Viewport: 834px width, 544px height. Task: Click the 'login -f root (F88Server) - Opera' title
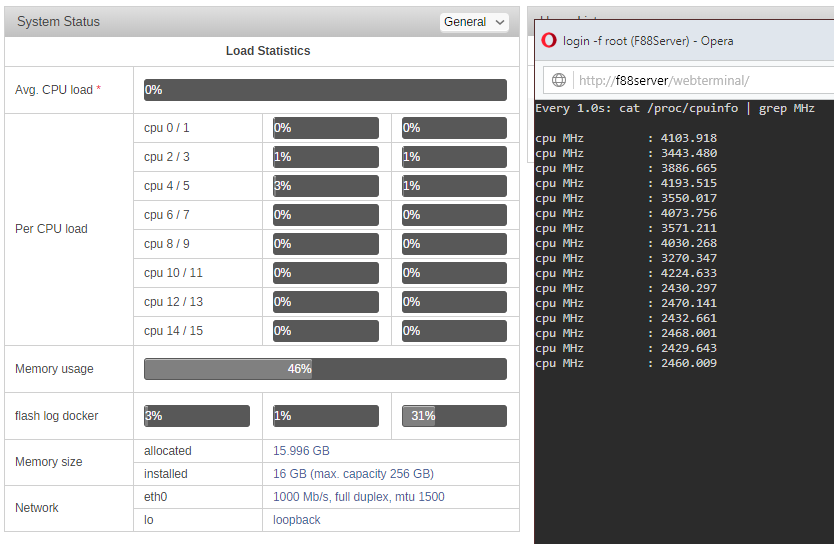pyautogui.click(x=648, y=41)
